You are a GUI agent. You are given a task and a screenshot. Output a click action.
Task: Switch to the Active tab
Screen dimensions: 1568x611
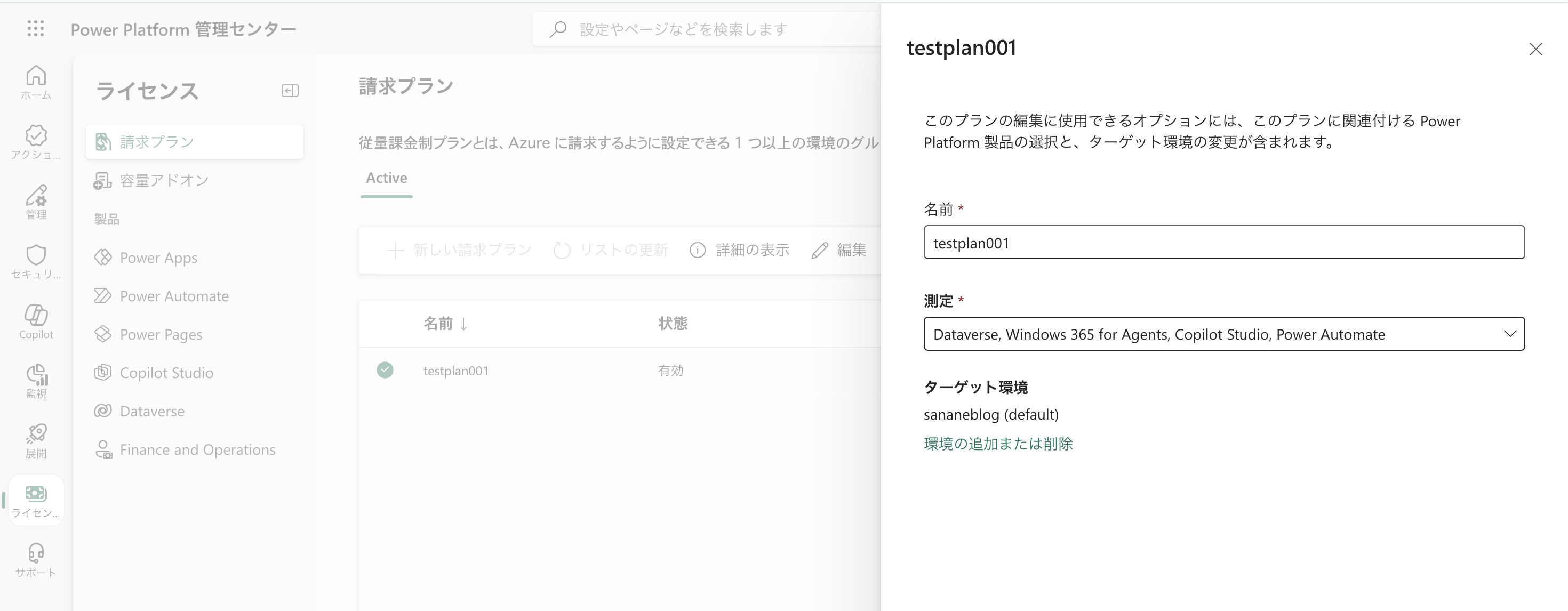(x=387, y=178)
